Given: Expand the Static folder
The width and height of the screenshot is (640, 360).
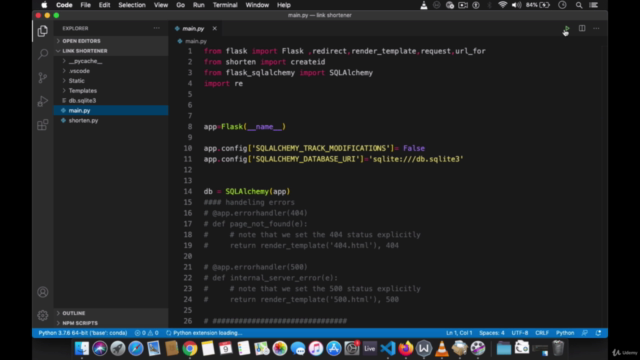Looking at the screenshot, I should pos(77,81).
